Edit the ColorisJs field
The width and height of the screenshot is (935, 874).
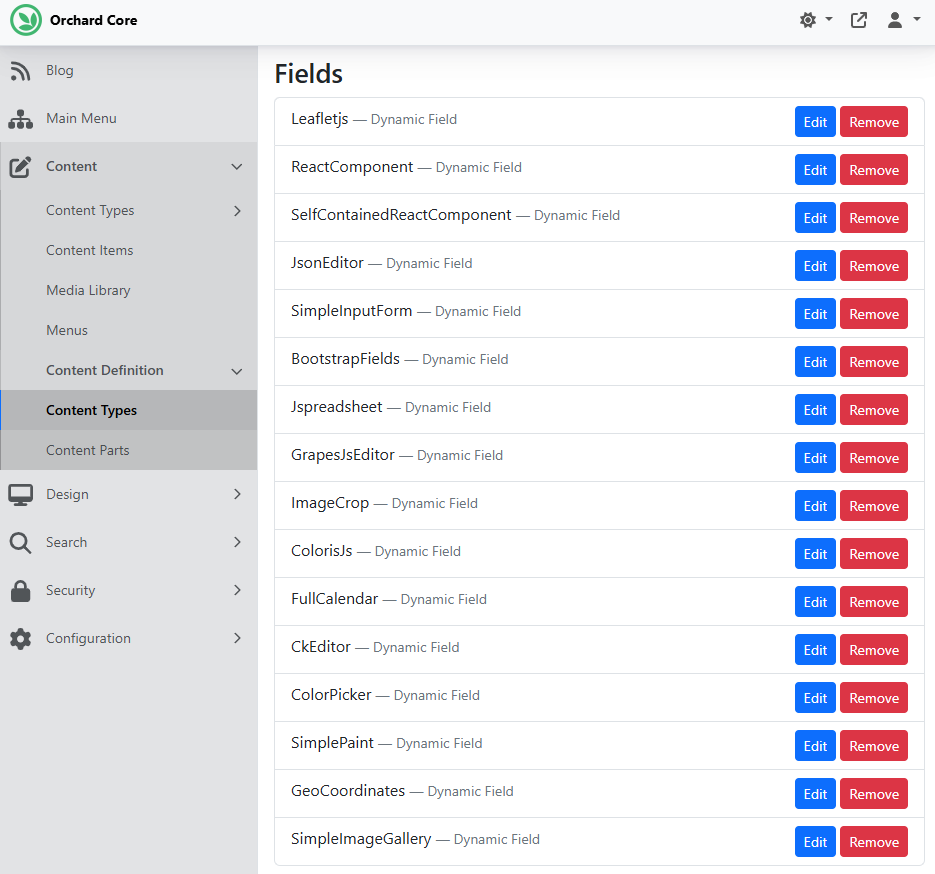(815, 554)
